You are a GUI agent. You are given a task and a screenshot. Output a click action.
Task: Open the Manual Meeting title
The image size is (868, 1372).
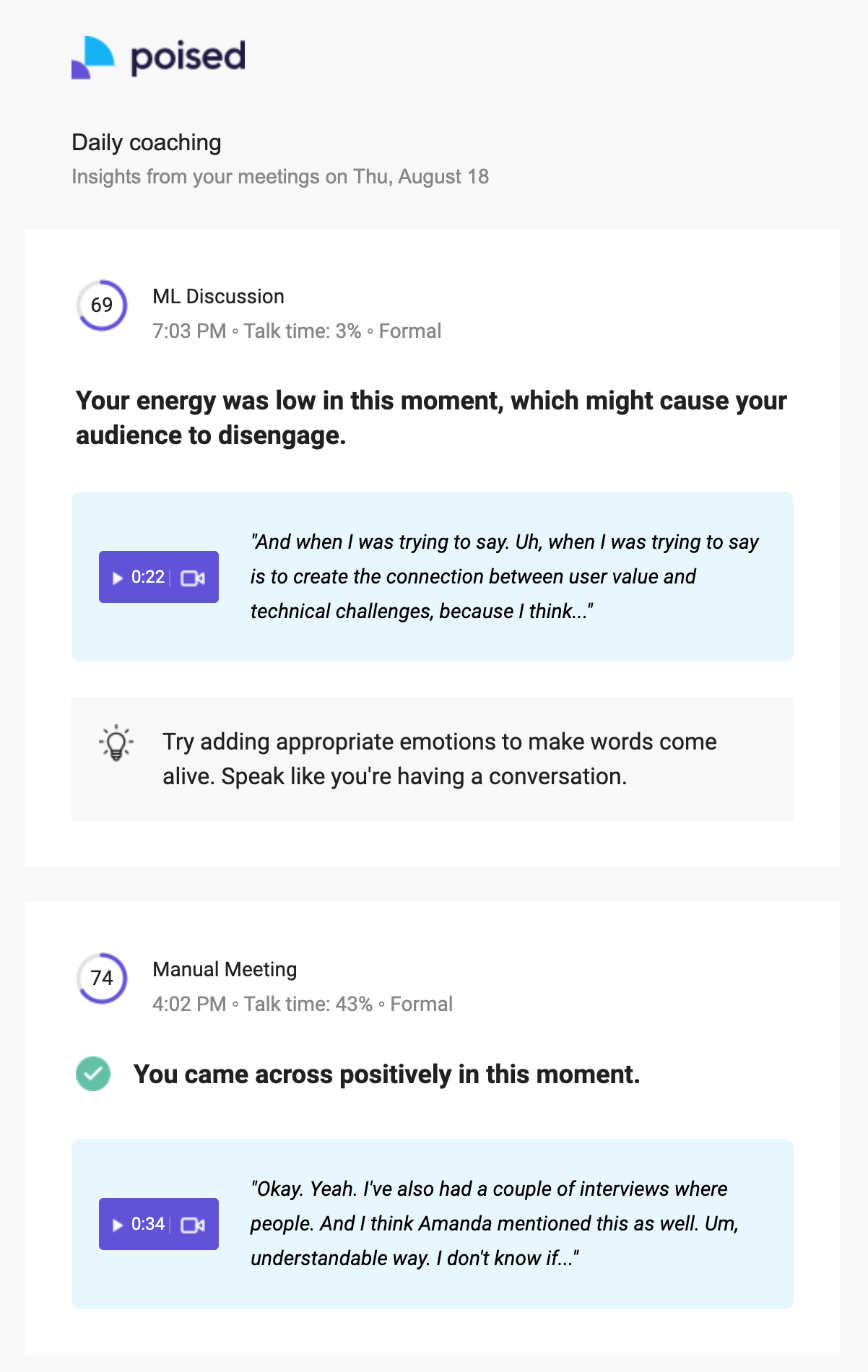[x=225, y=969]
